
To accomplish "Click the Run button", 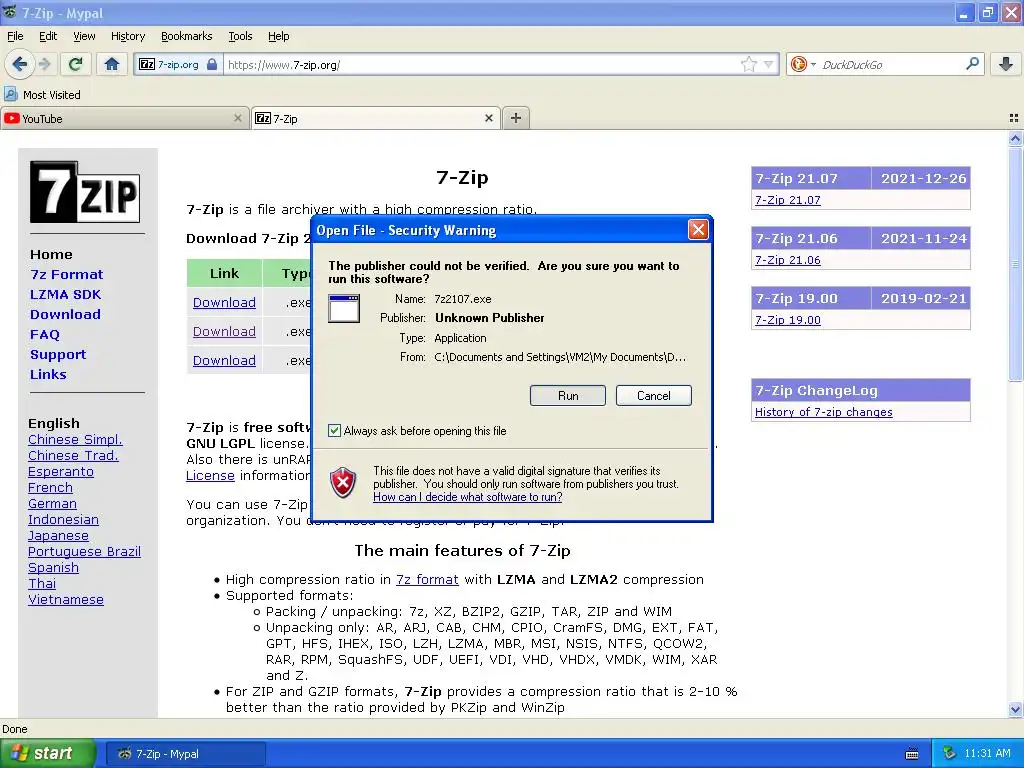I will (x=568, y=396).
